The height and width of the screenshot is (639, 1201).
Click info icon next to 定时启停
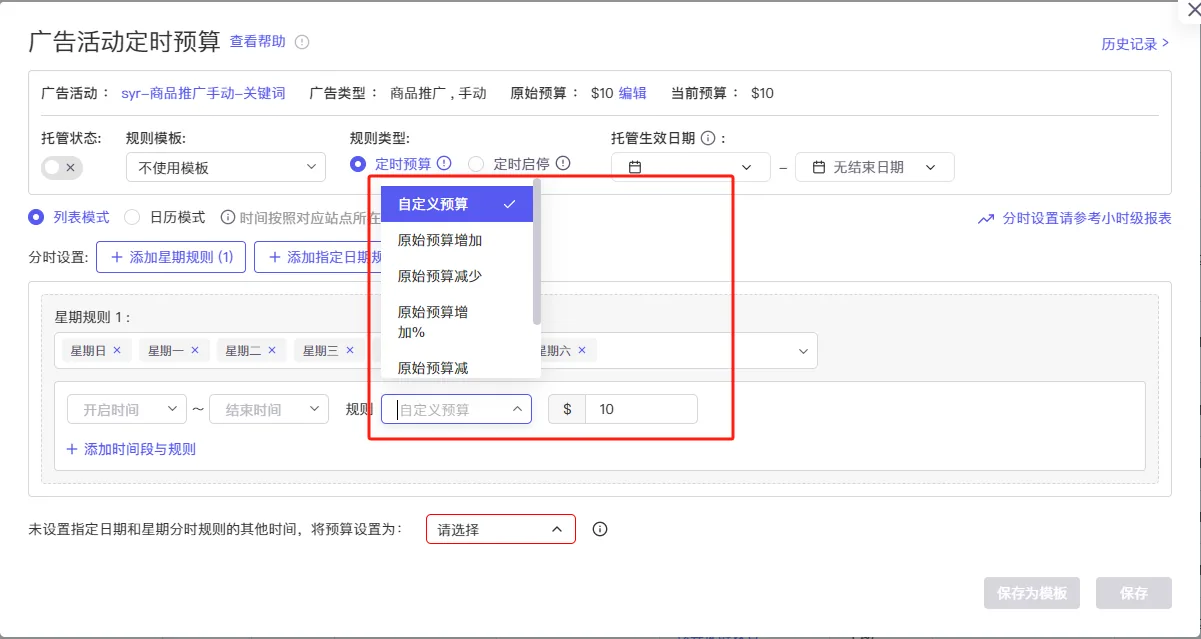point(563,163)
